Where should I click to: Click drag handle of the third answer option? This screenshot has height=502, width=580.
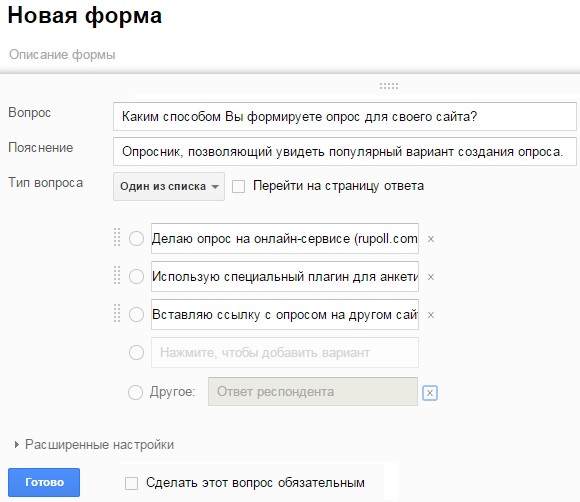tap(117, 313)
